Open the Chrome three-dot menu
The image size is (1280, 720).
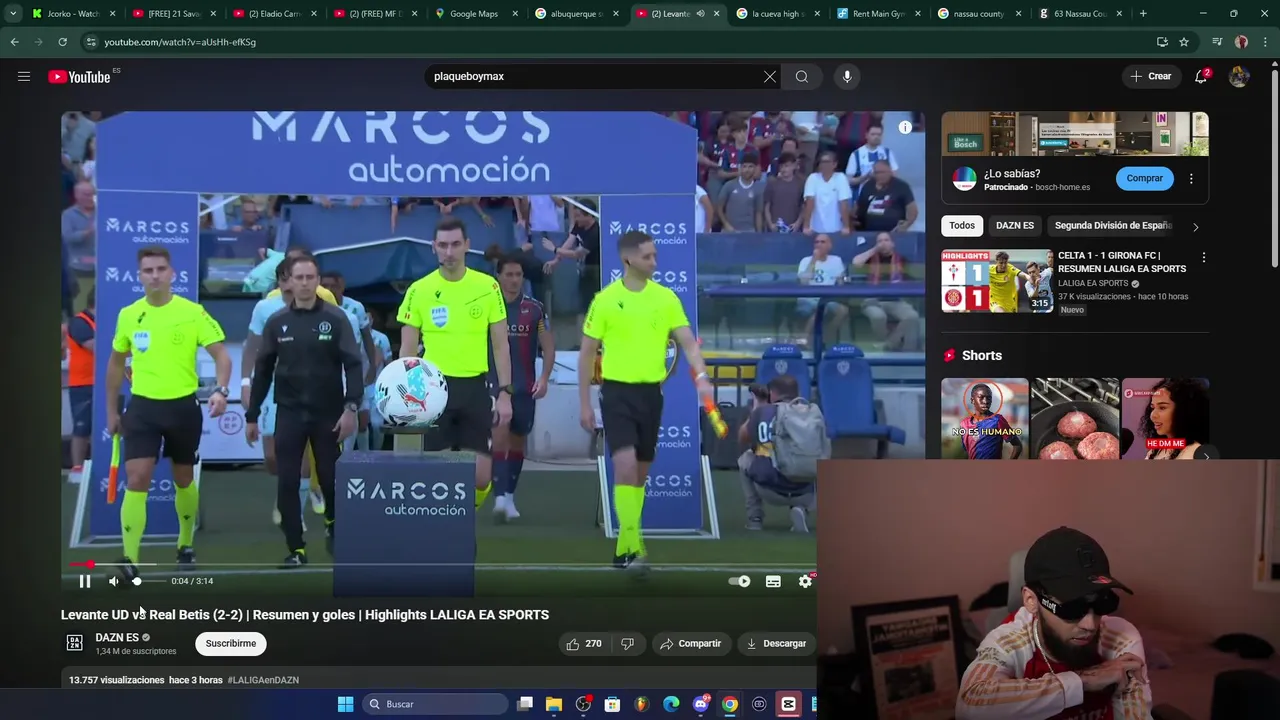pos(1265,42)
